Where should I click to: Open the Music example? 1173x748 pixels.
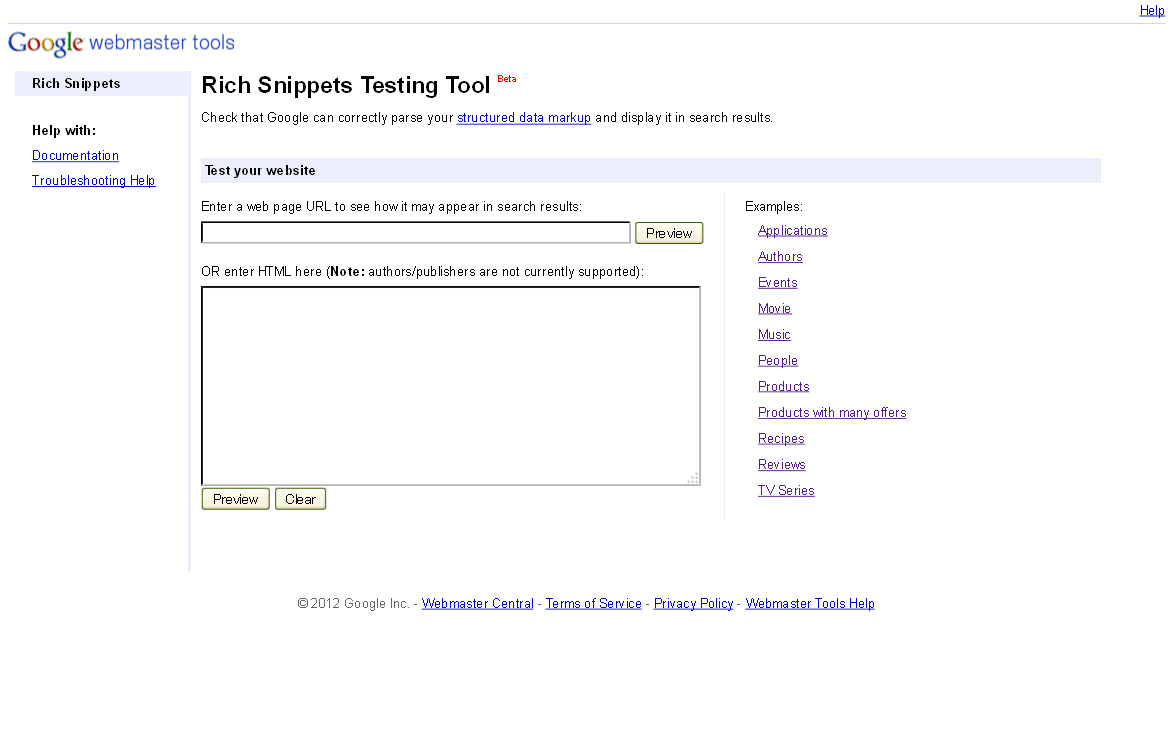774,334
